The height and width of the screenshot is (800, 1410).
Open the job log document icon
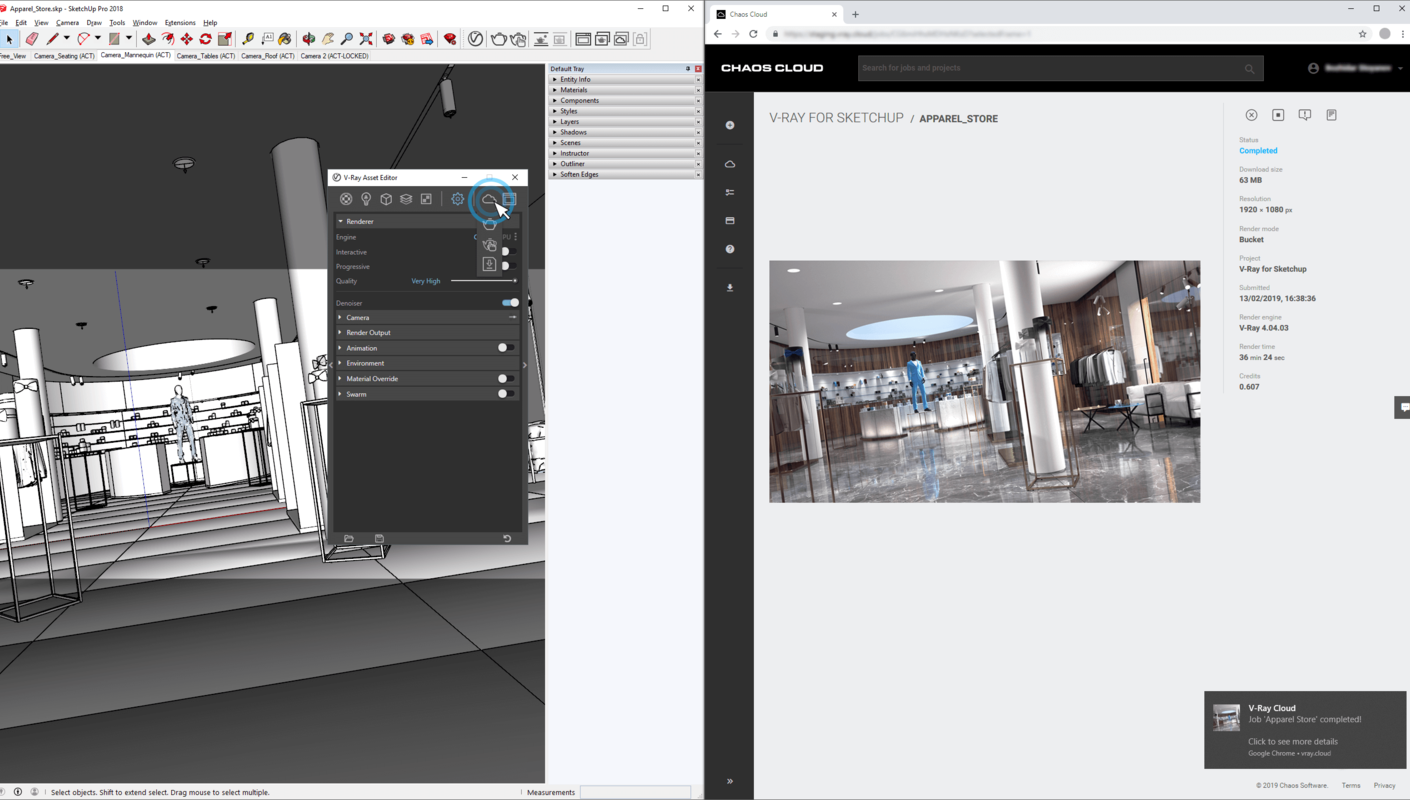point(1331,115)
